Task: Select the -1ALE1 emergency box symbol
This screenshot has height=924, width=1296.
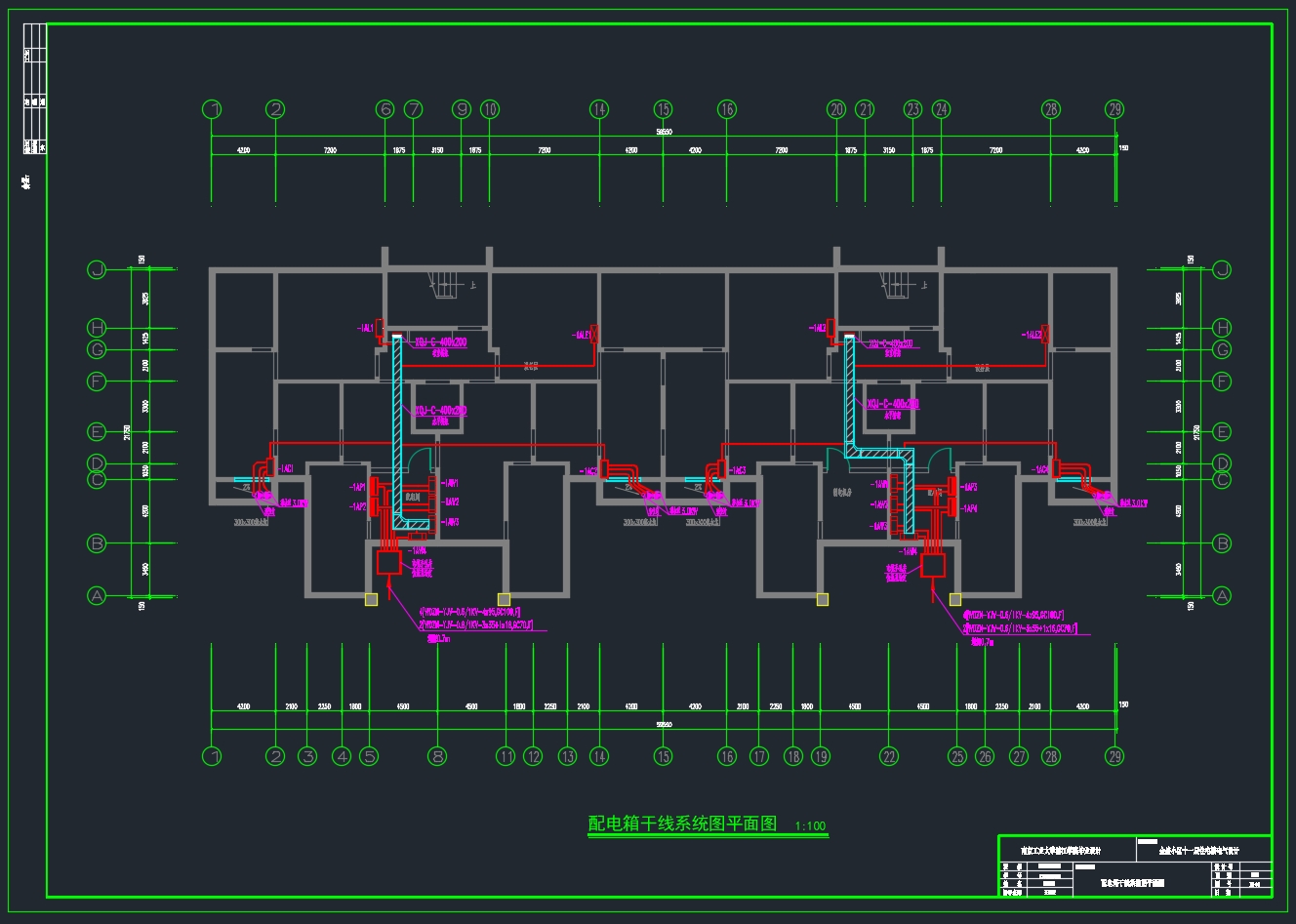Action: tap(594, 335)
